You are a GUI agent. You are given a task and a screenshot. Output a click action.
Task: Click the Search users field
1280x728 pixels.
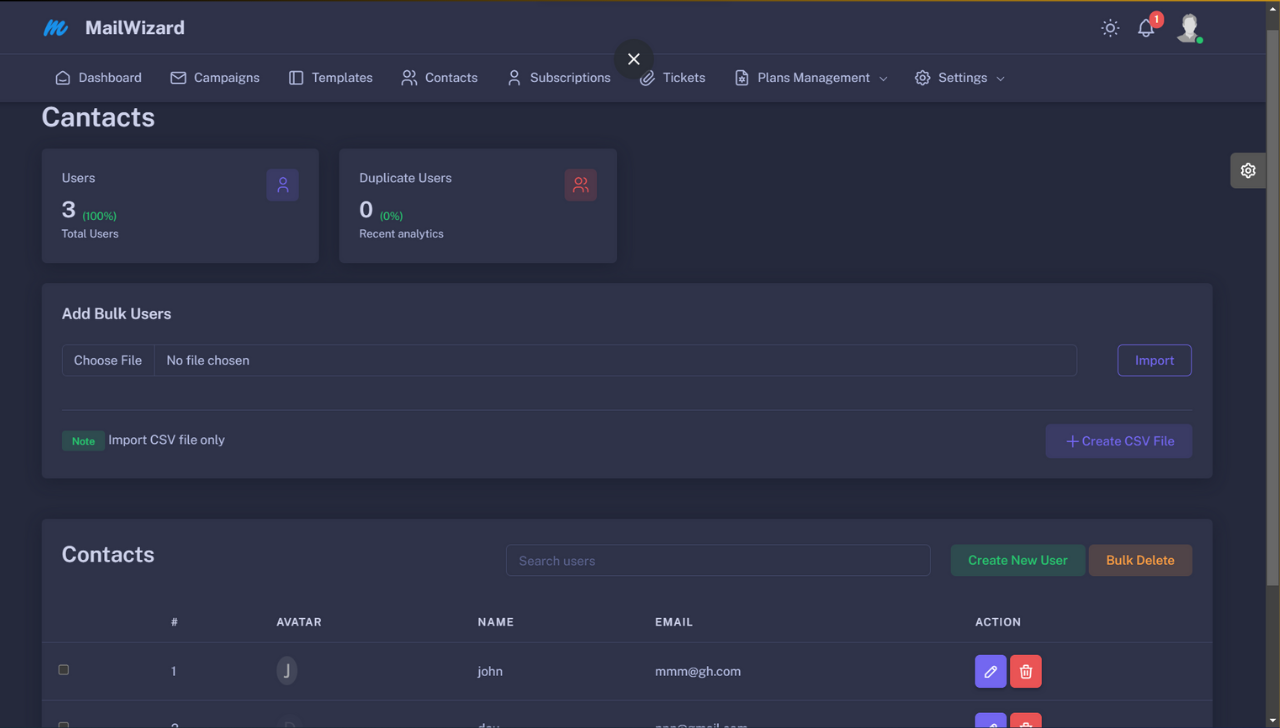click(x=717, y=561)
